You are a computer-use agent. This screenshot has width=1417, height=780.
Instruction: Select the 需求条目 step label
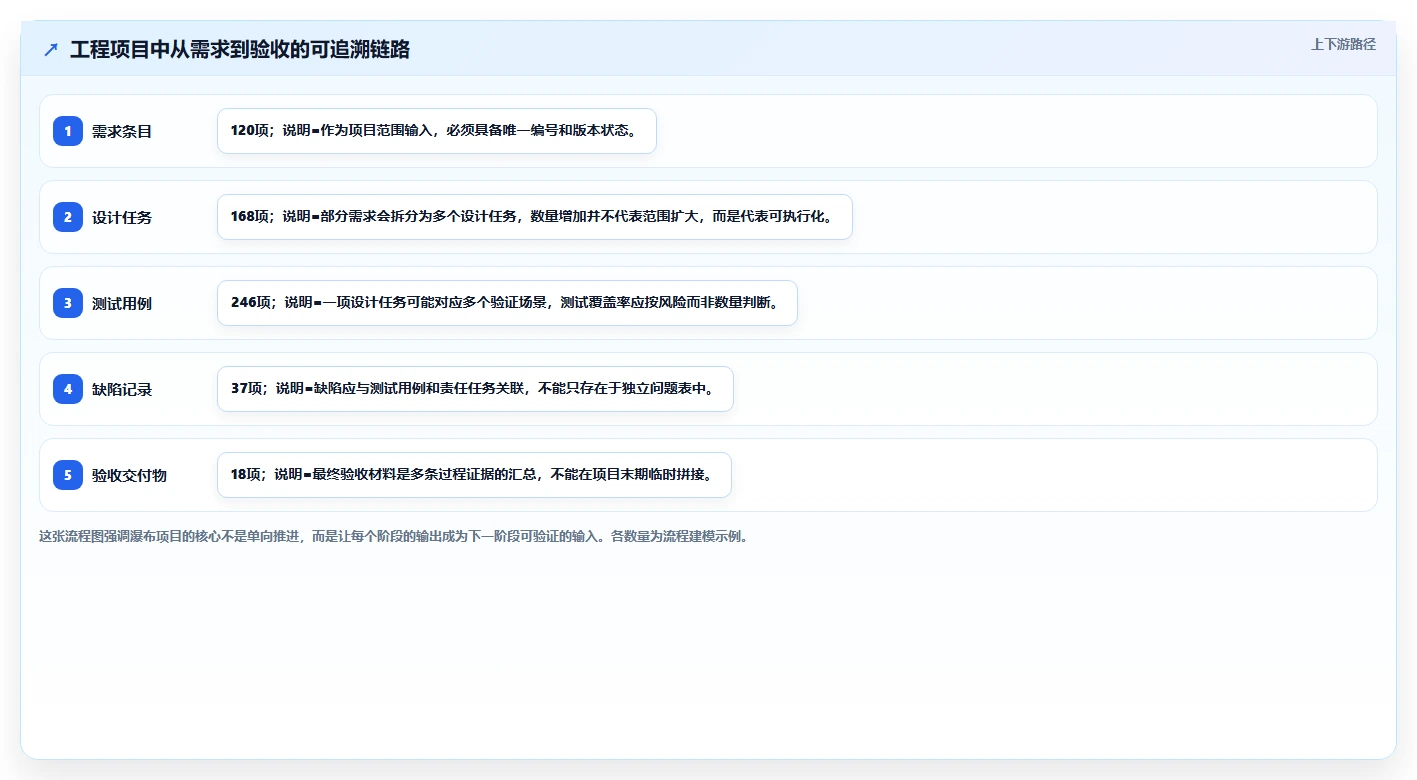coord(122,131)
